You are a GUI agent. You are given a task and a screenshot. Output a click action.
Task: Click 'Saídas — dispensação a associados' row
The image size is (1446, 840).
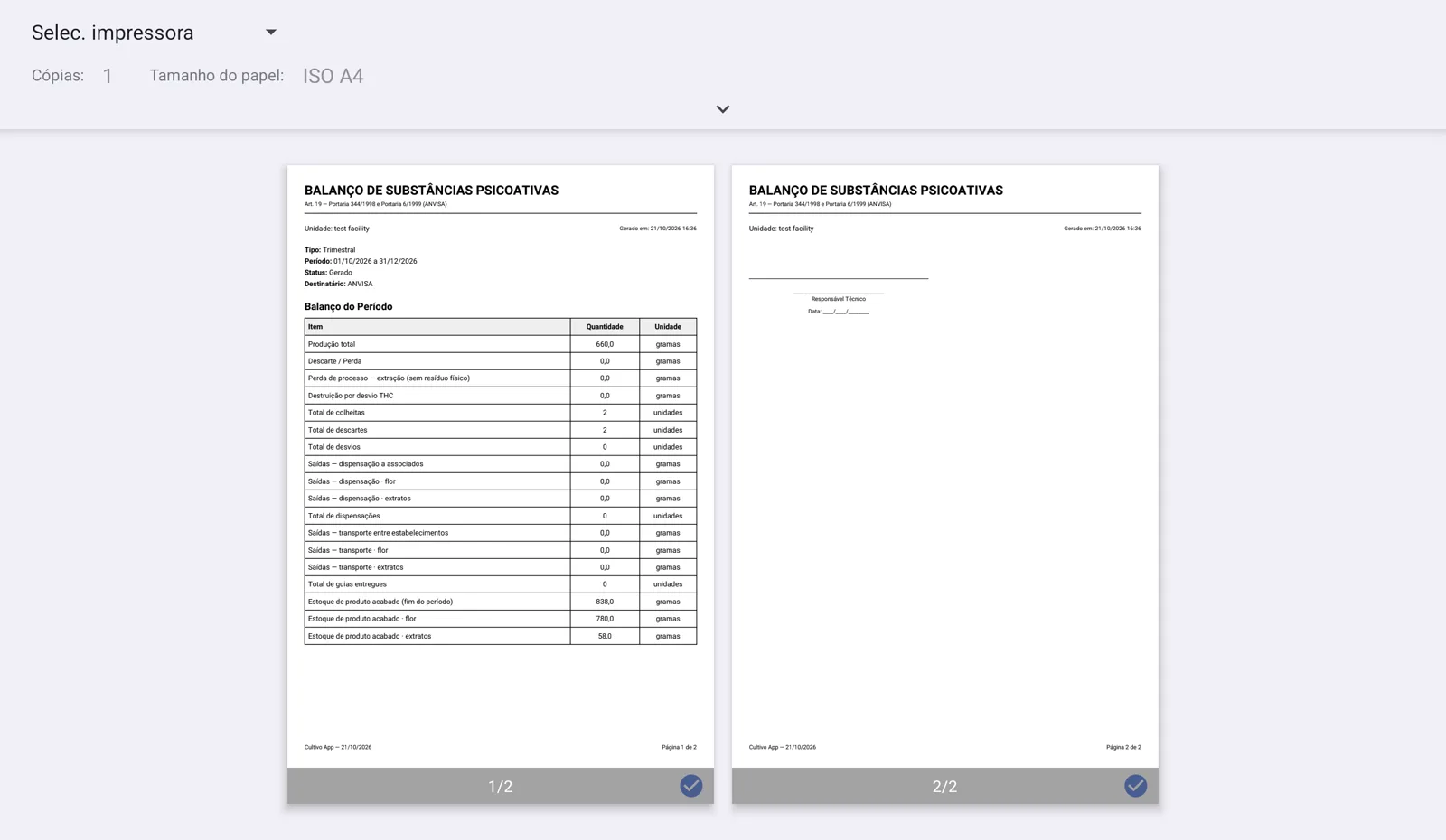click(501, 464)
